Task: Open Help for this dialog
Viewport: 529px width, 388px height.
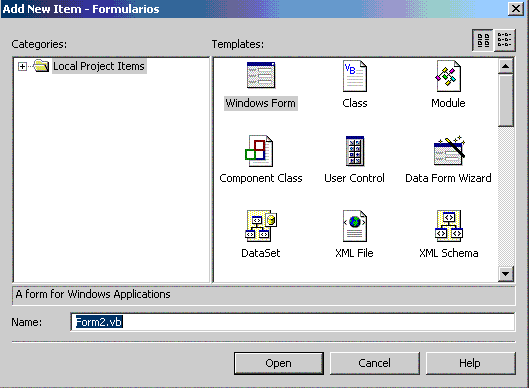Action: [470, 363]
